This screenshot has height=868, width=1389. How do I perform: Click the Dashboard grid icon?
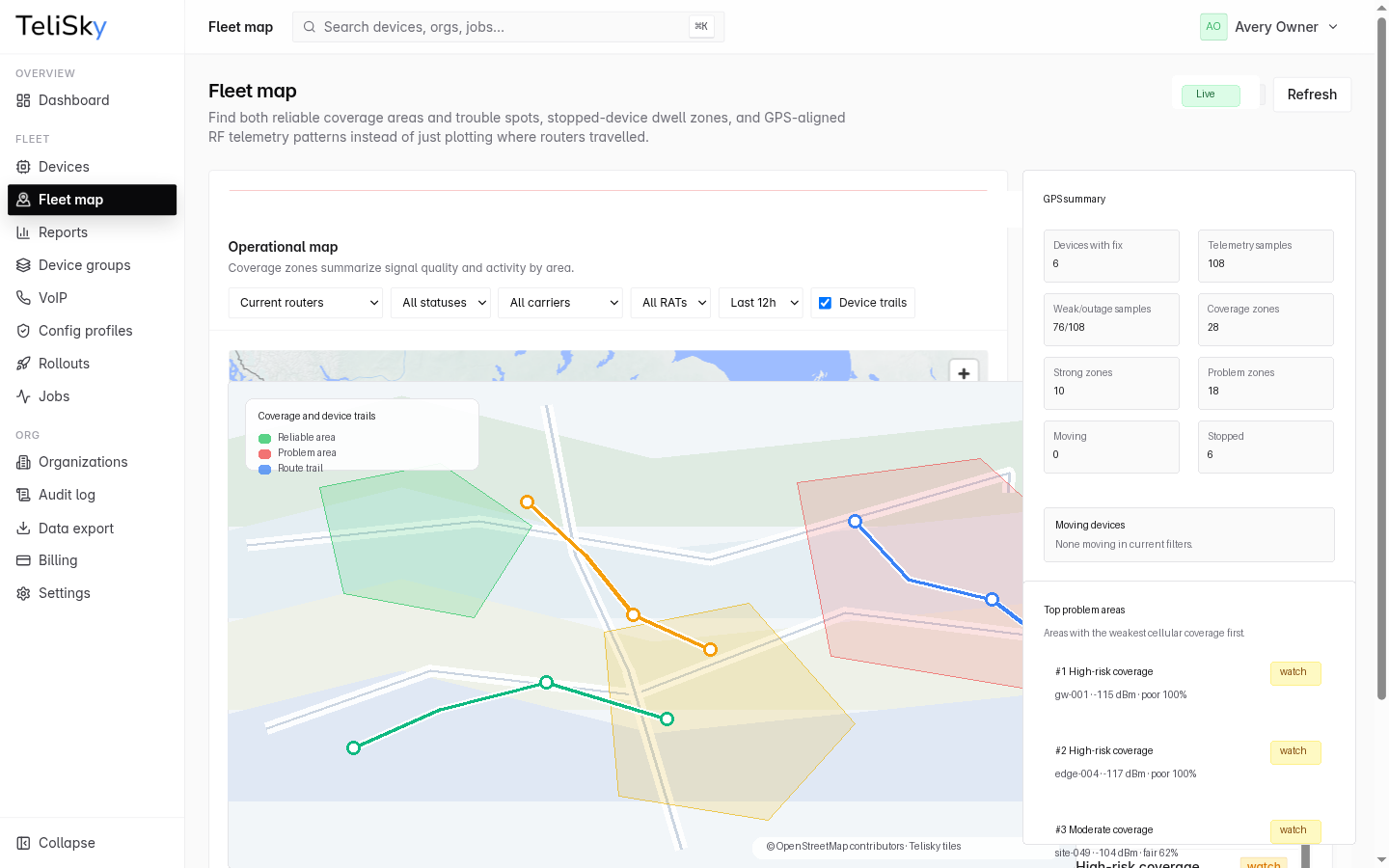(x=23, y=100)
